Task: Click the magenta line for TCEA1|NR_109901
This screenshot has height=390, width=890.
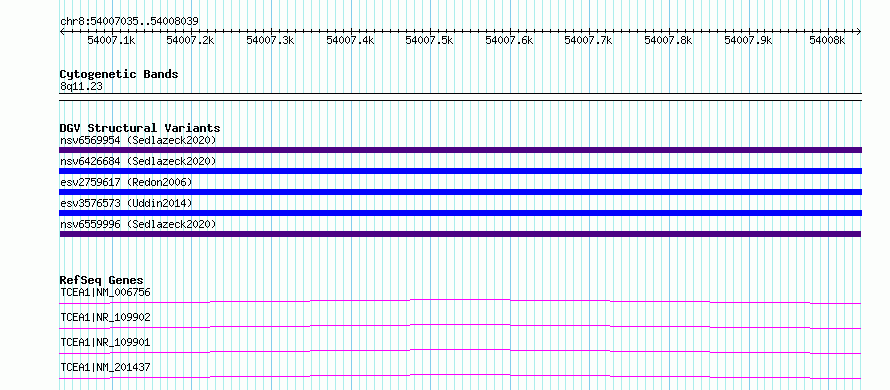Action: [460, 351]
